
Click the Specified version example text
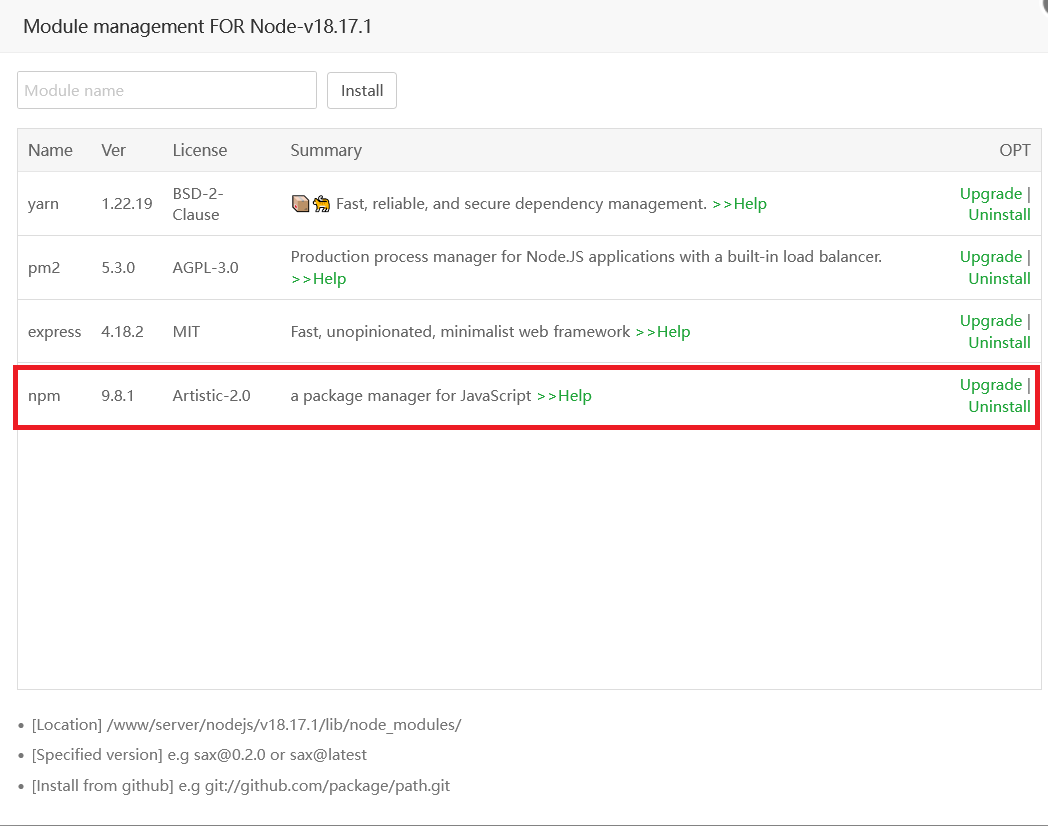[199, 754]
